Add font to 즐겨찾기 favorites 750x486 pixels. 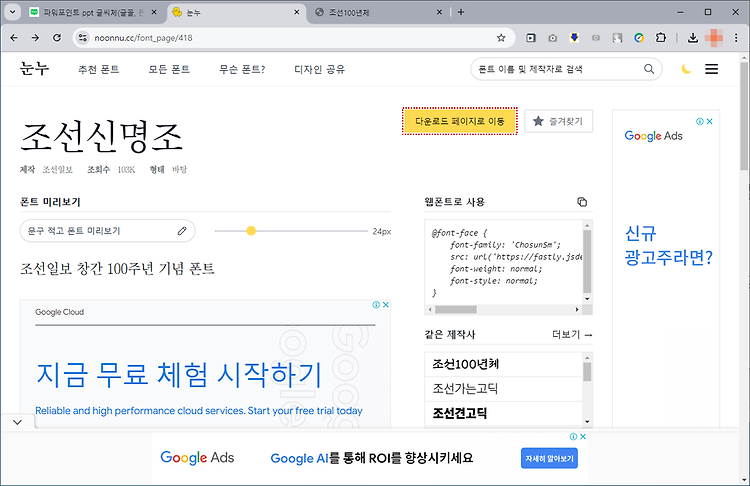[558, 121]
